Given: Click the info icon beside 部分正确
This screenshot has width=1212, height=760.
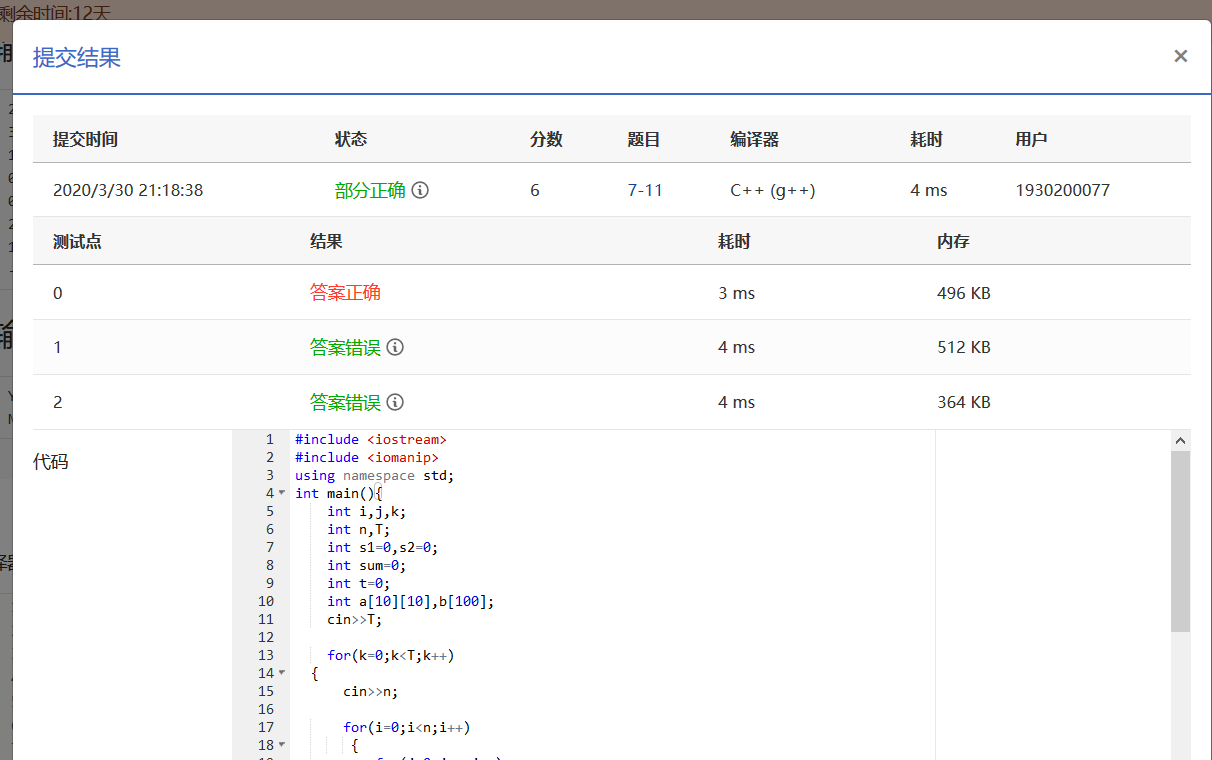Looking at the screenshot, I should coord(420,190).
